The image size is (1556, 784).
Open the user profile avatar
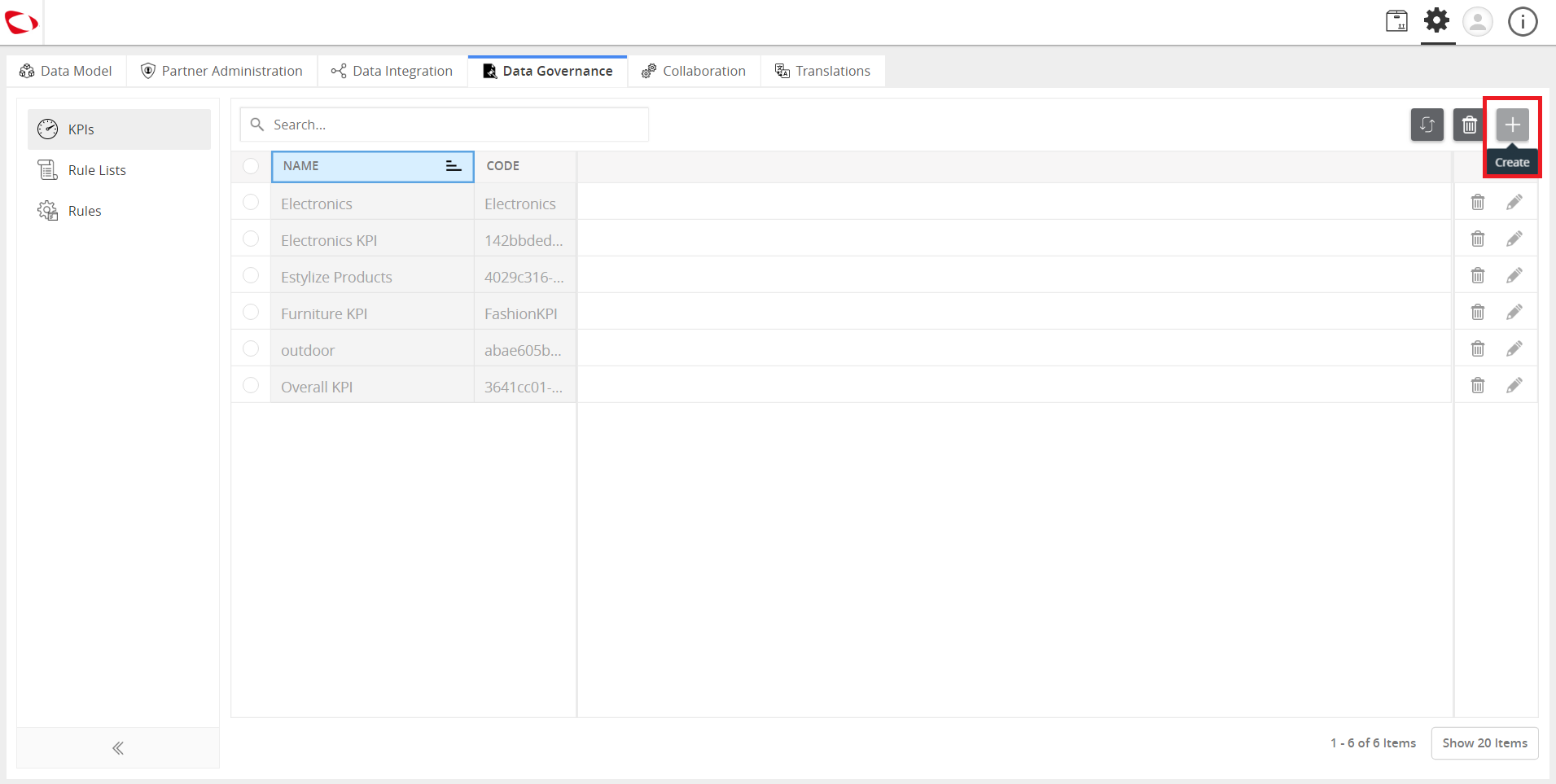tap(1477, 21)
